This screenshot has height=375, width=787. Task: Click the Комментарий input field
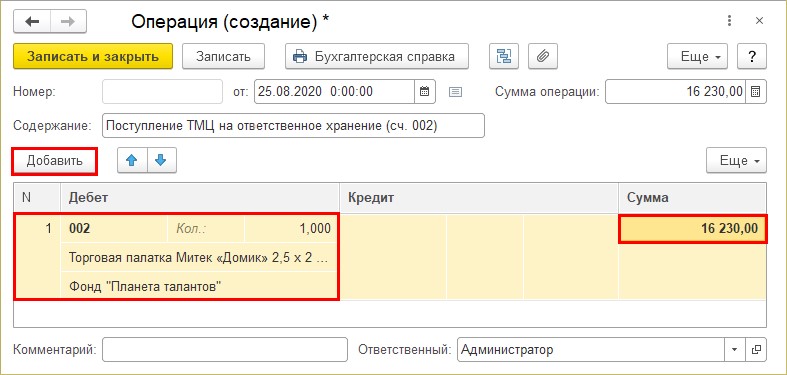click(x=225, y=349)
